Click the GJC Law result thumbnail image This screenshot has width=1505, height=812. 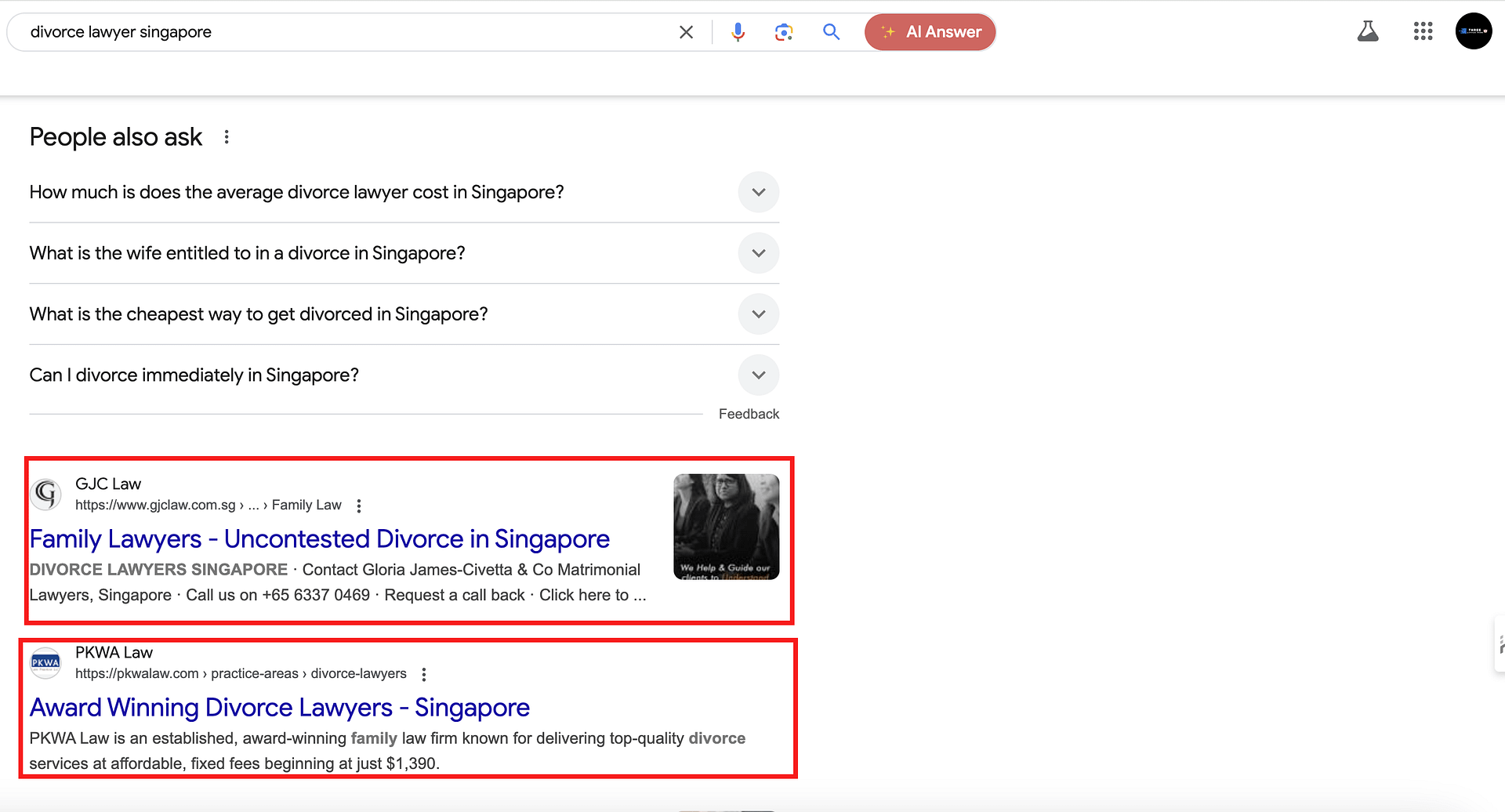(727, 527)
